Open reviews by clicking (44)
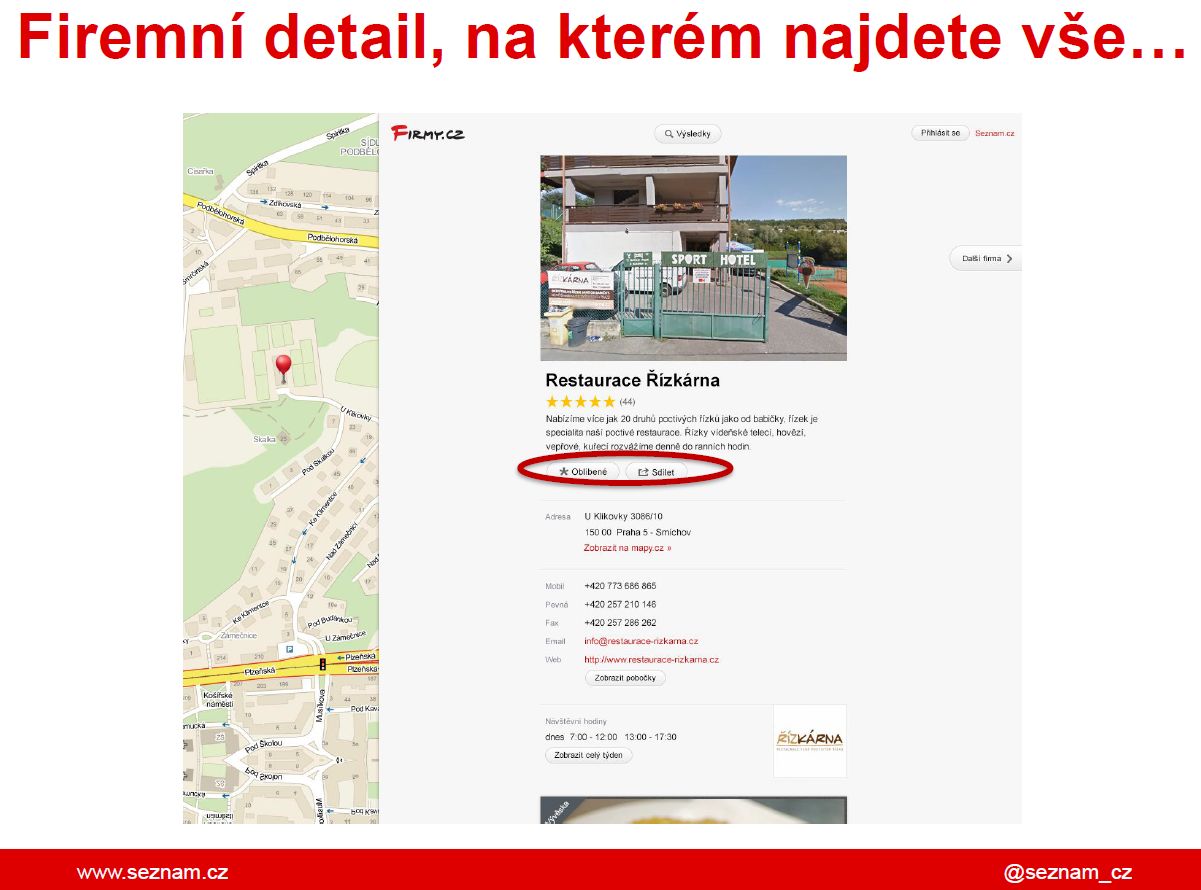 [627, 399]
